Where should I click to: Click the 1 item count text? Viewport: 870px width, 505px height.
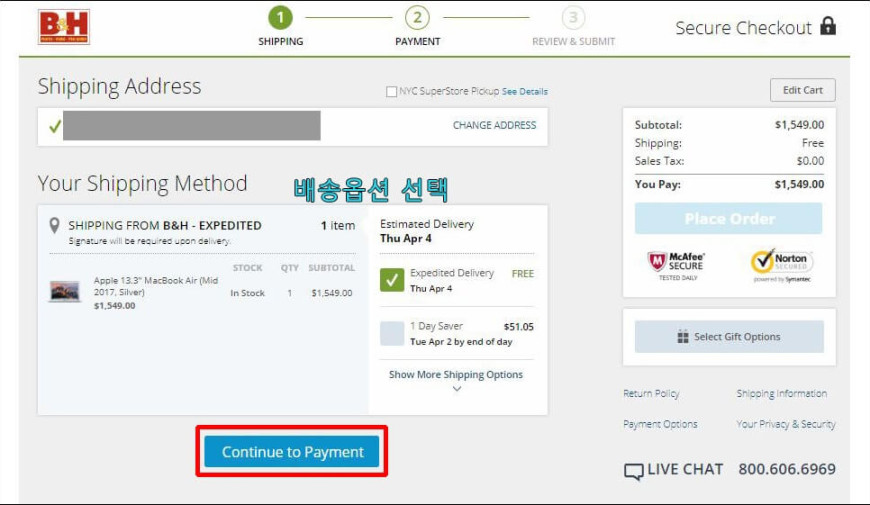(338, 226)
